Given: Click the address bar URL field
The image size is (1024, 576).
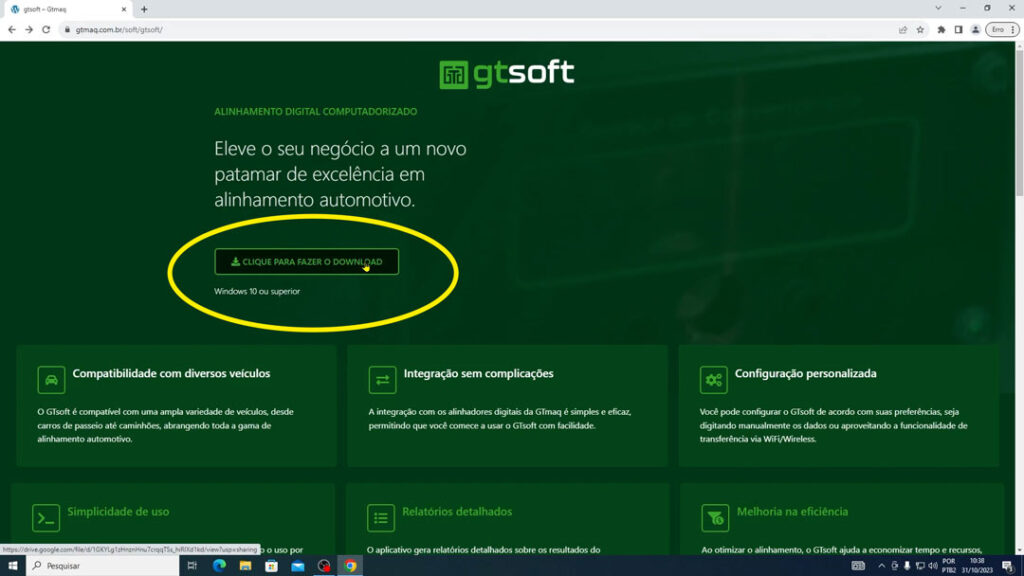Looking at the screenshot, I should point(483,29).
